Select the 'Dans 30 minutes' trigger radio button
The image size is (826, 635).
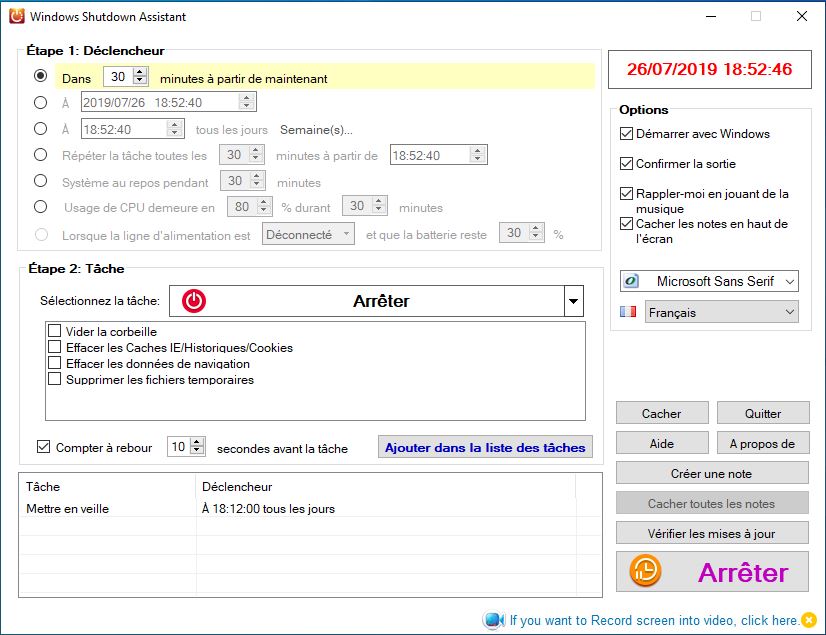[x=41, y=76]
